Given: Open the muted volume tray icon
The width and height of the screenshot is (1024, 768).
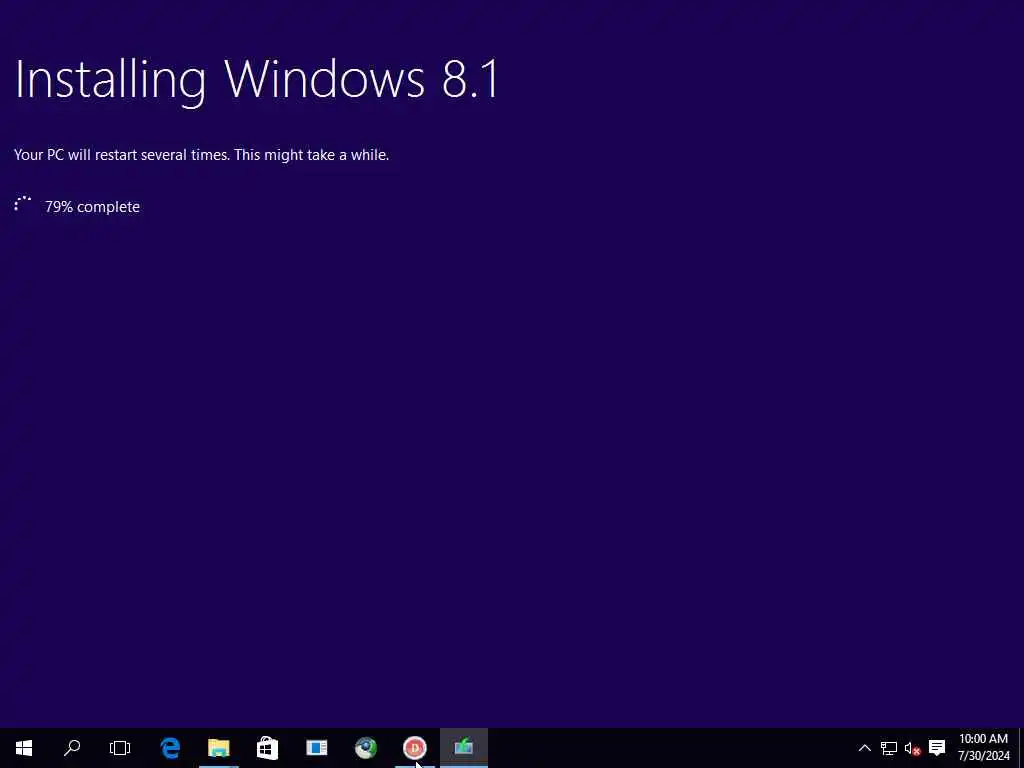Looking at the screenshot, I should (912, 748).
